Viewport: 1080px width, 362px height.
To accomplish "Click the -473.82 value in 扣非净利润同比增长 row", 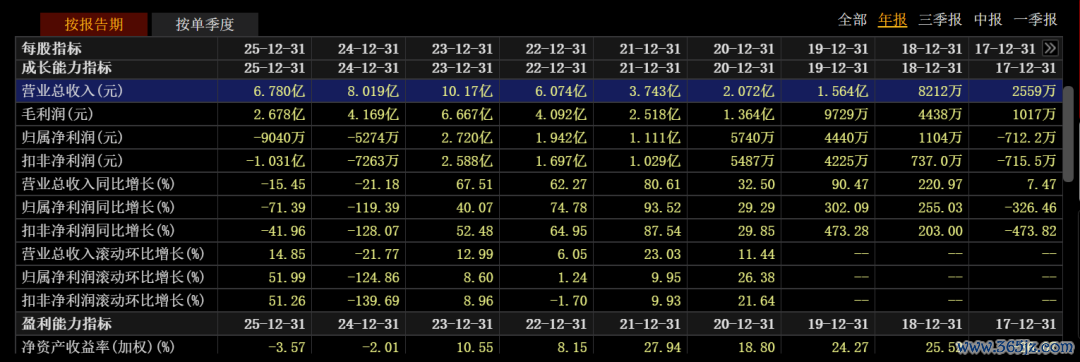I will (1031, 231).
